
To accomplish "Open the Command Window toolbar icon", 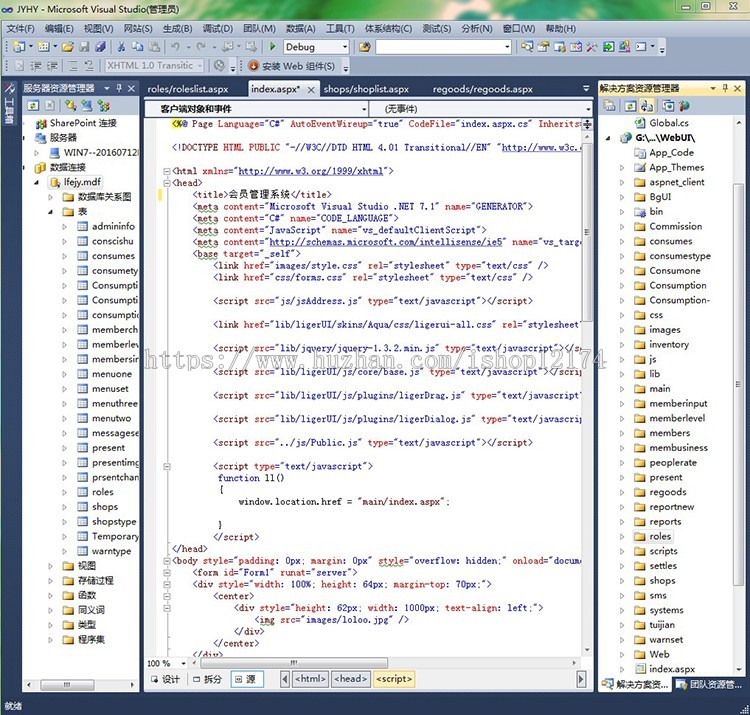I will pos(641,46).
